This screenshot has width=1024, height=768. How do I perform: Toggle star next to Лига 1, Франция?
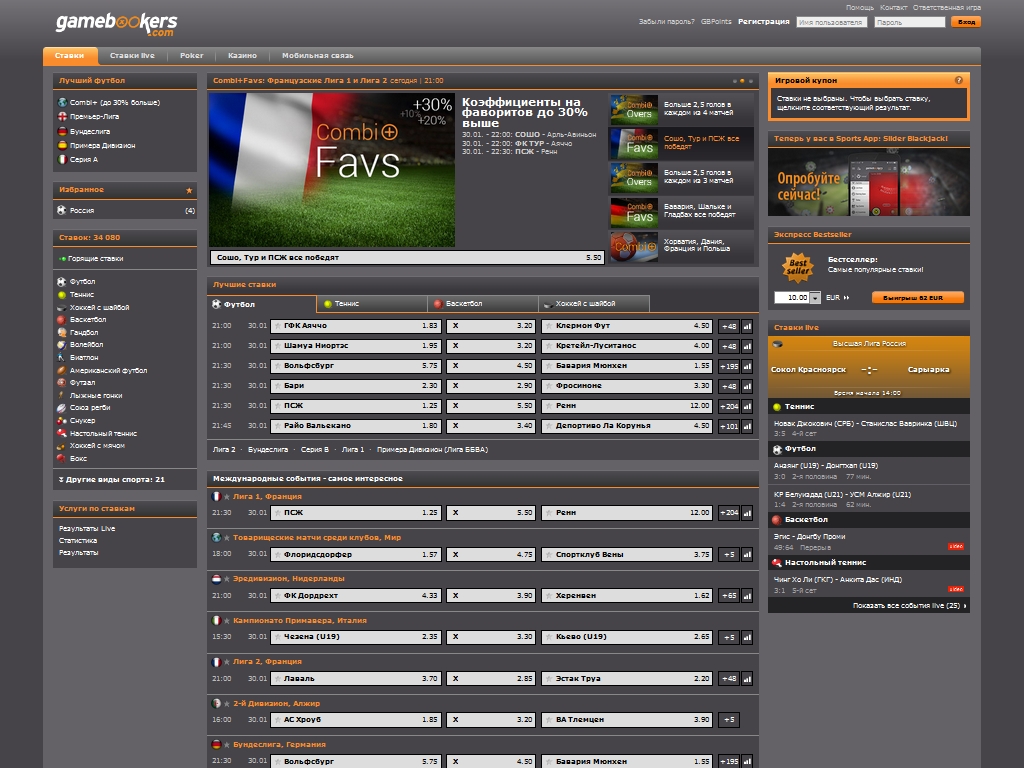(x=227, y=496)
